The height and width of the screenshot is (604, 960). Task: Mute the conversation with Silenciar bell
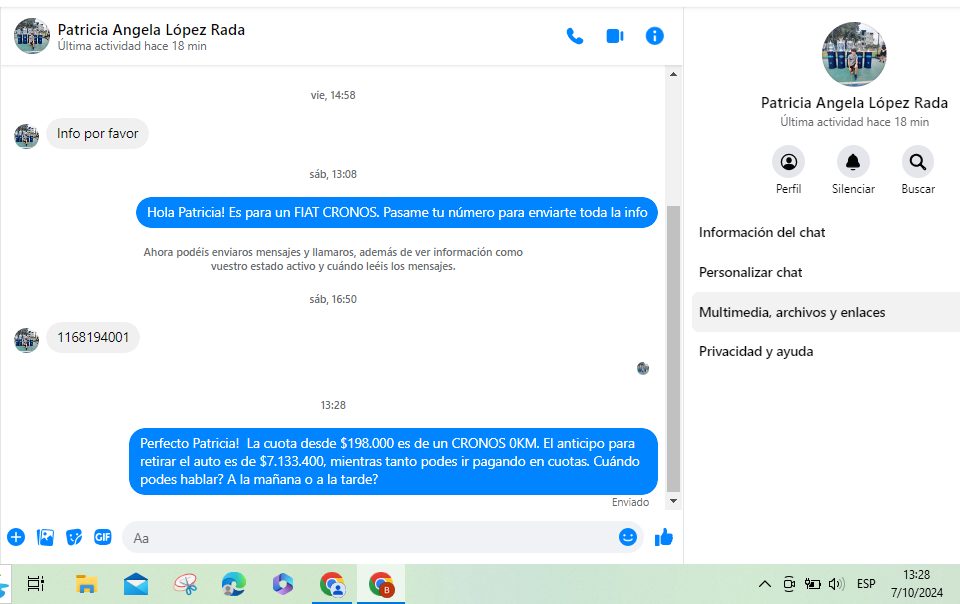pos(853,162)
